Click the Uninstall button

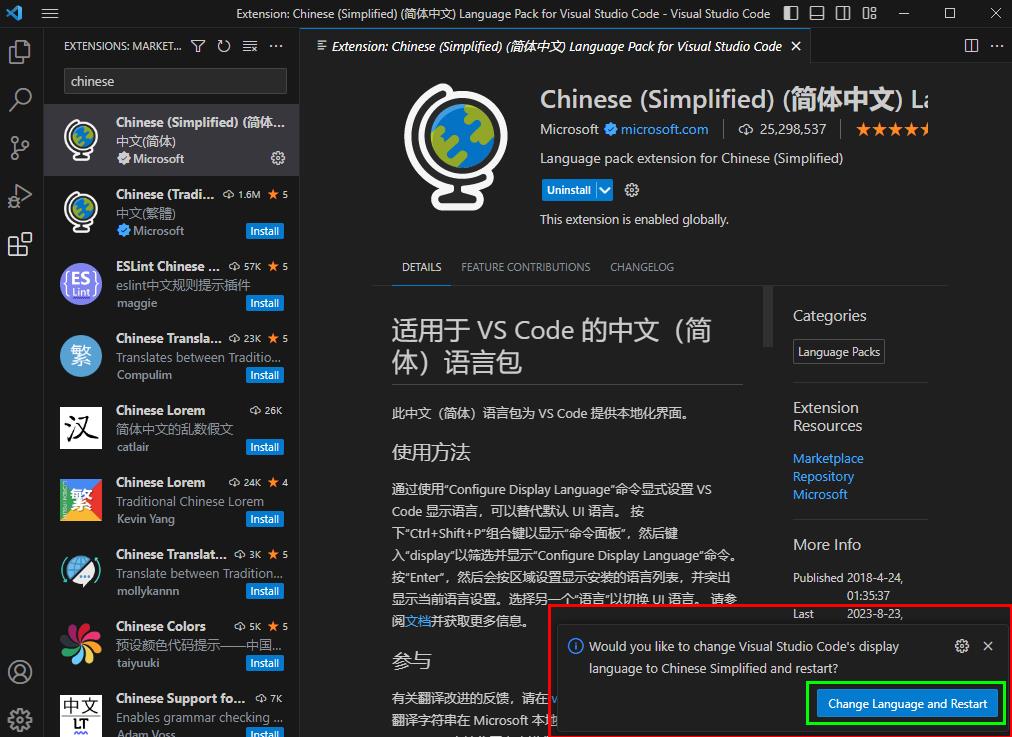coord(569,190)
